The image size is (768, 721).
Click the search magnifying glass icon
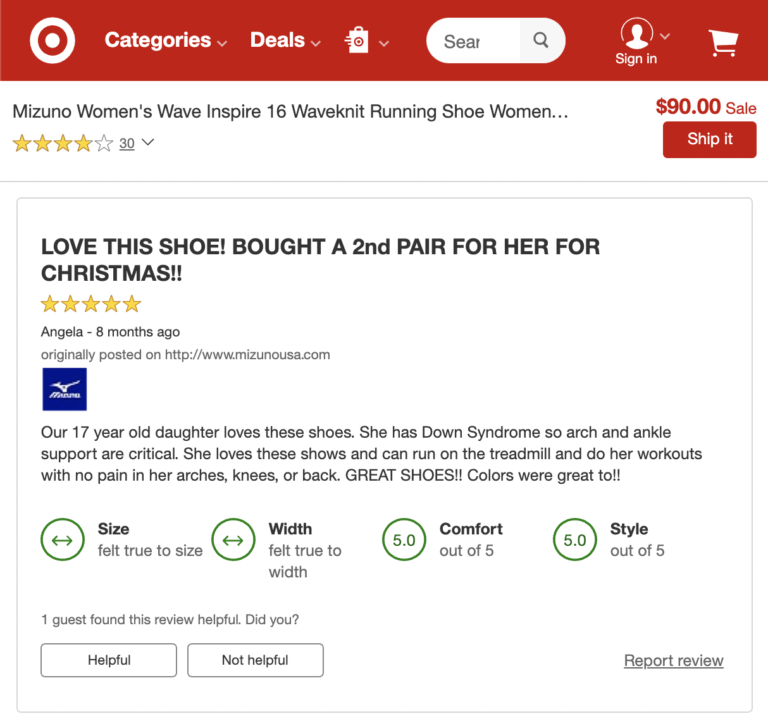tap(541, 41)
